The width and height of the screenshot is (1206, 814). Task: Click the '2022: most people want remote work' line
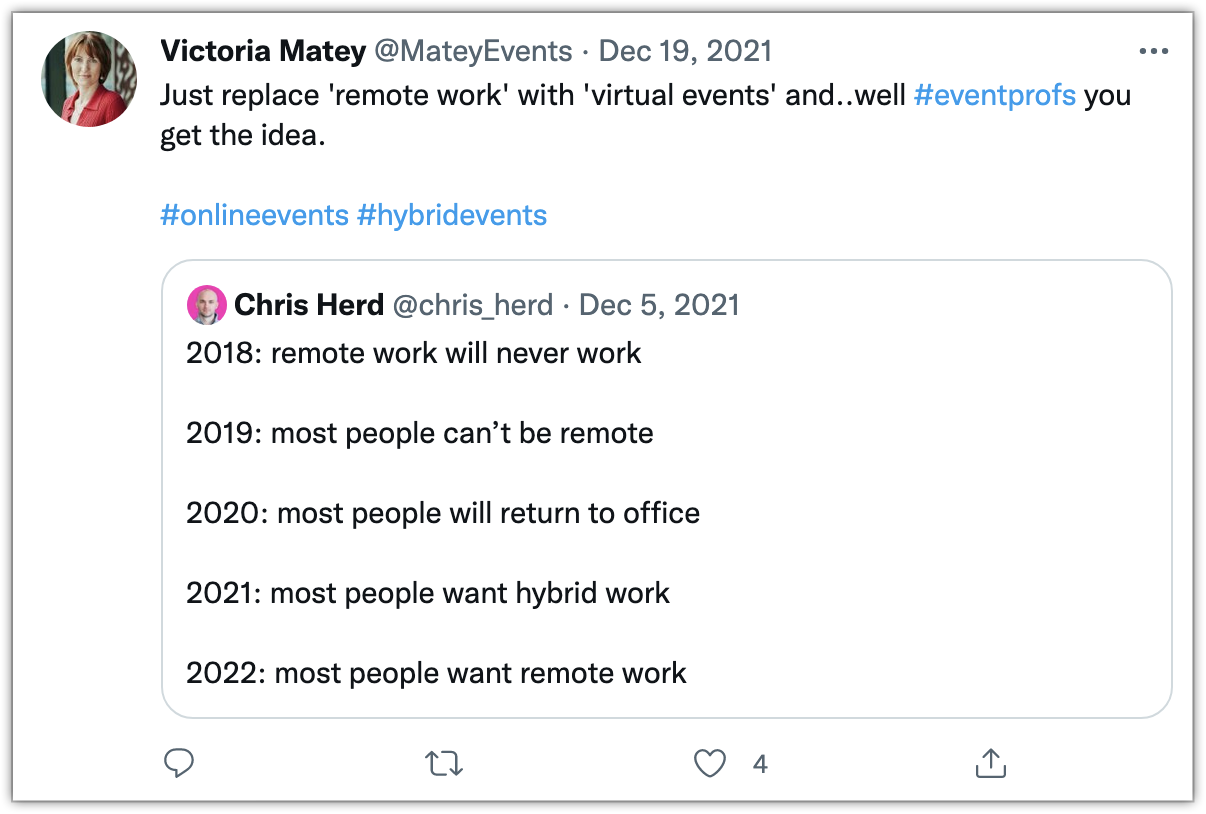tap(436, 673)
